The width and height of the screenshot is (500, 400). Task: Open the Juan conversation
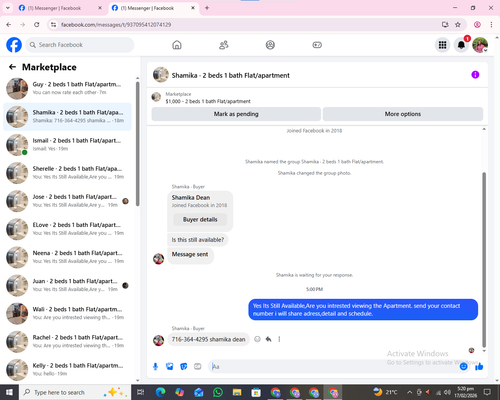coord(67,285)
